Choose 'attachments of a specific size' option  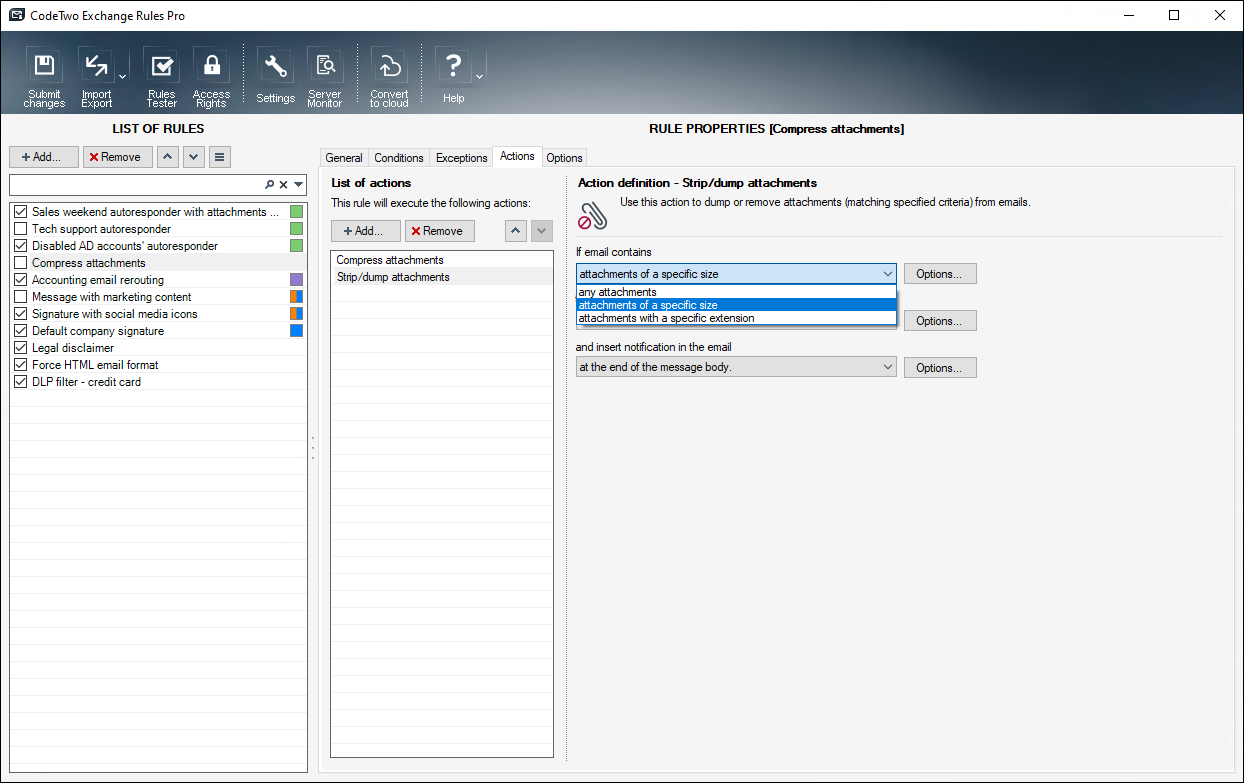tap(736, 305)
